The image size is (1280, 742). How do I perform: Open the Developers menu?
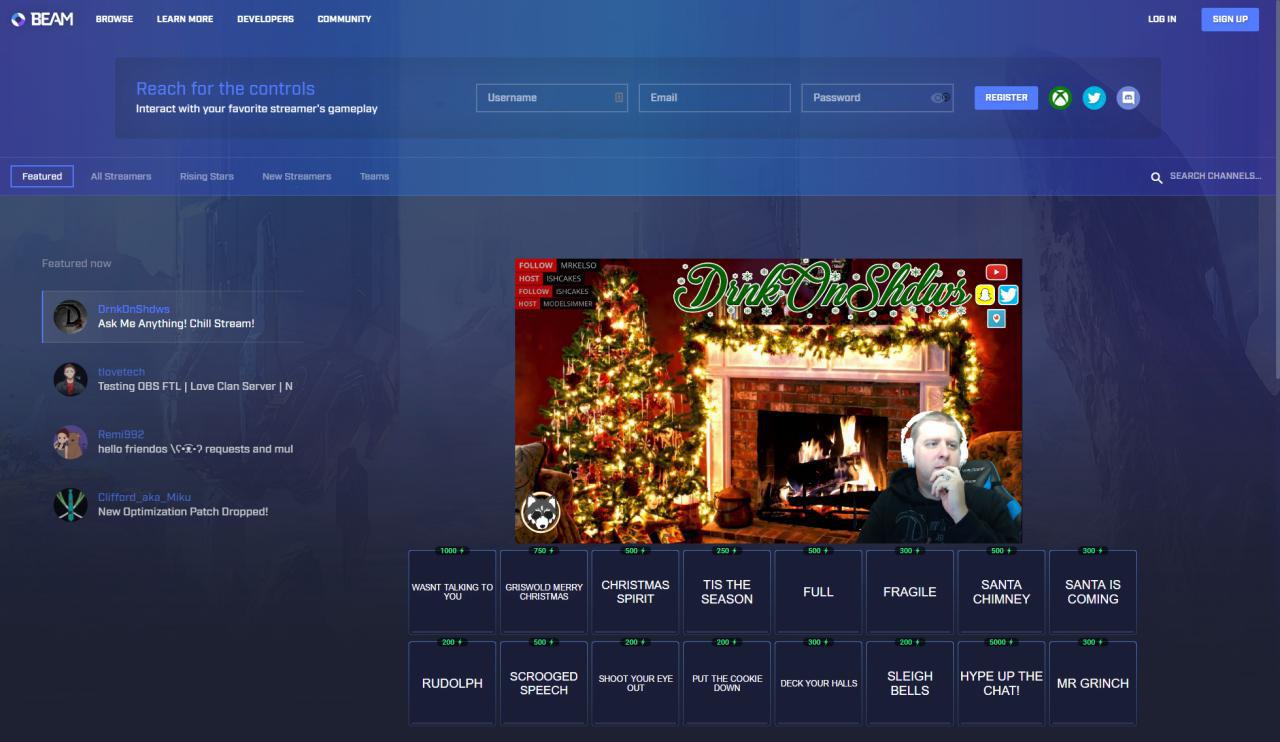click(x=265, y=19)
